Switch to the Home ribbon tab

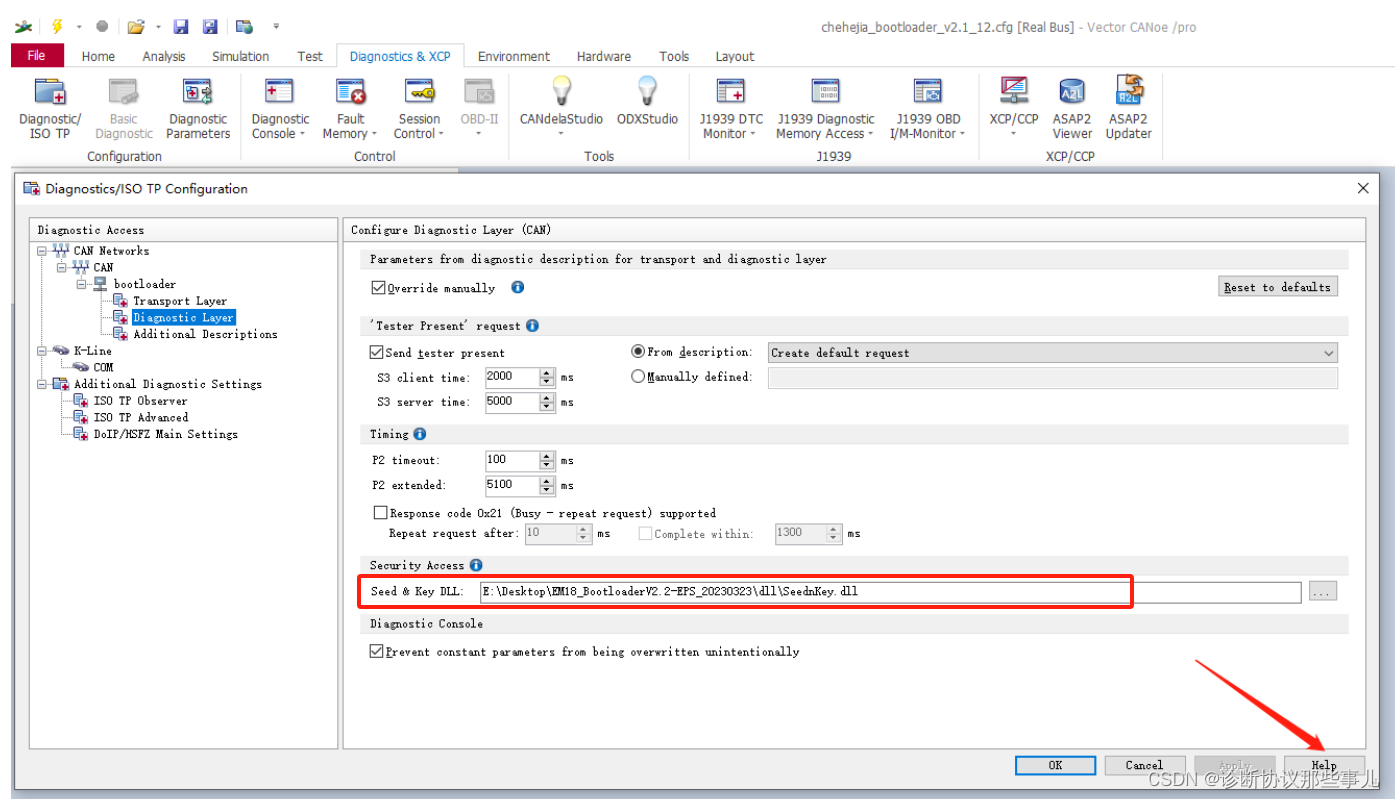tap(98, 56)
